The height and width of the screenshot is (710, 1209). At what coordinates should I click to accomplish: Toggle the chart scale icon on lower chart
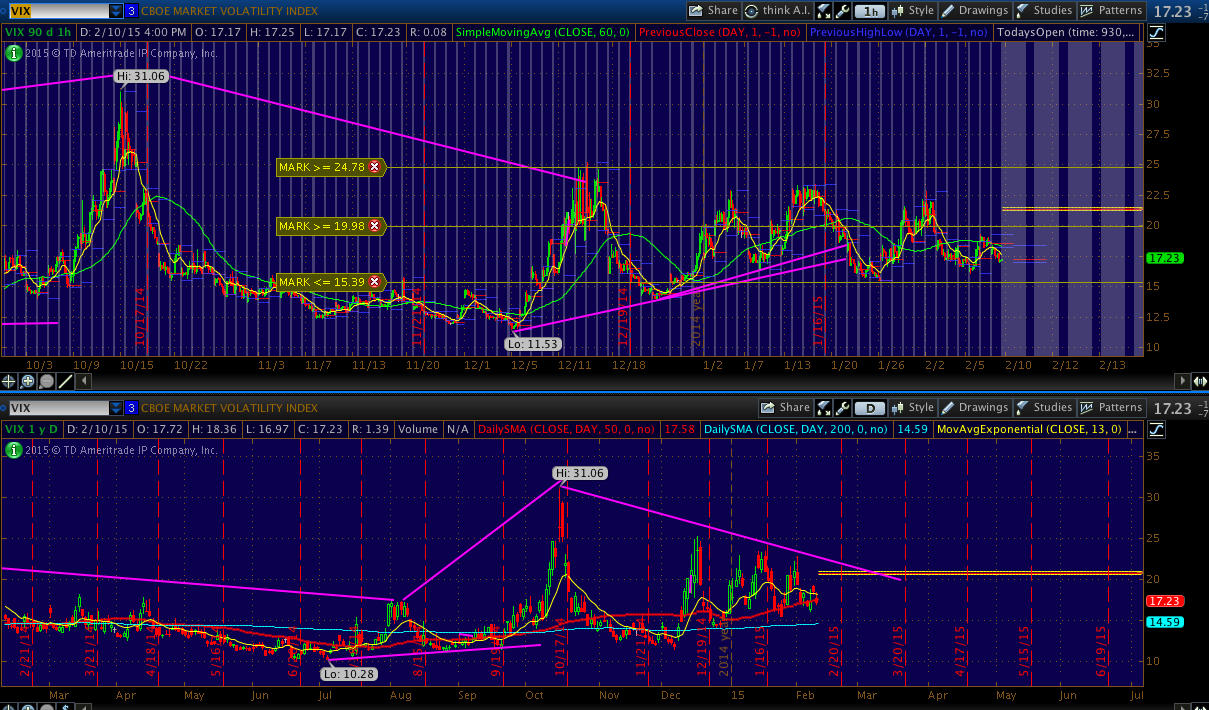pos(1156,429)
